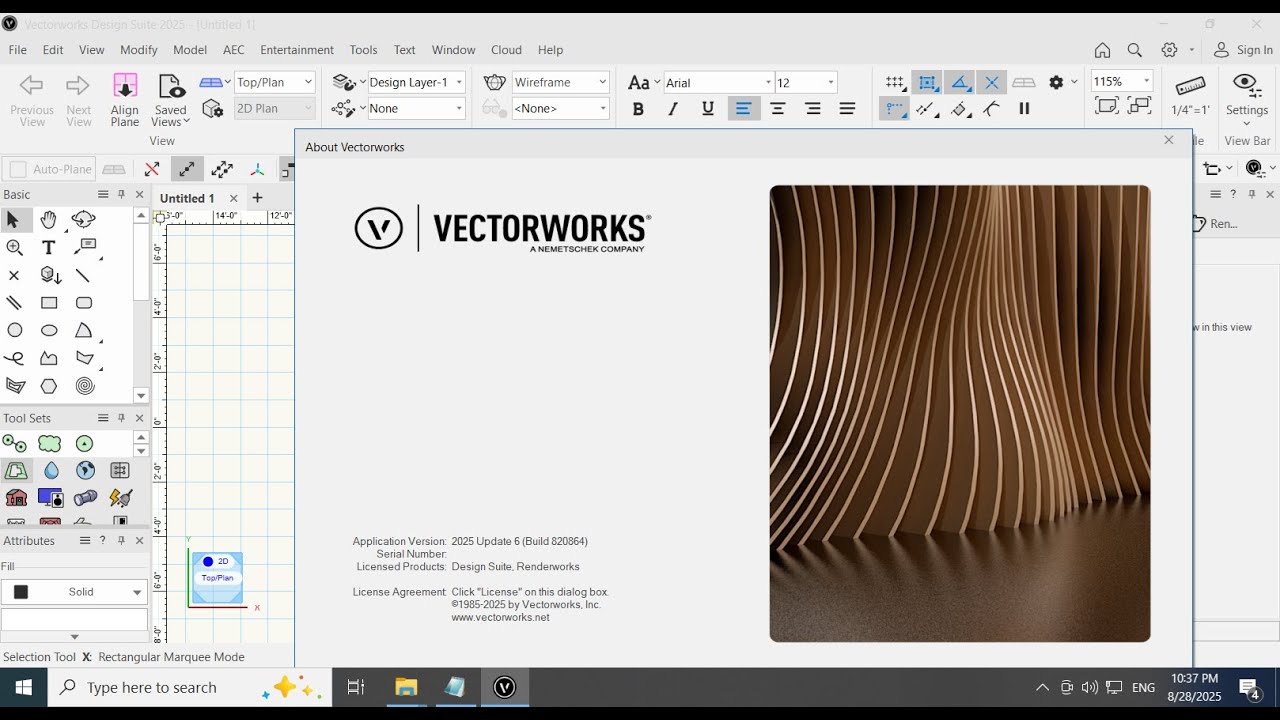This screenshot has height=720, width=1280.
Task: Select the Rounded Rectangle tool
Action: [x=84, y=303]
